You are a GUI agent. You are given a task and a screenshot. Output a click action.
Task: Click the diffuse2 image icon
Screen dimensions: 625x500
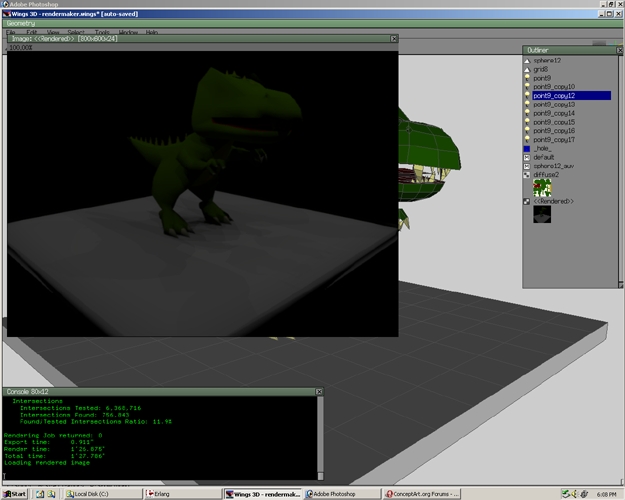pyautogui.click(x=527, y=175)
